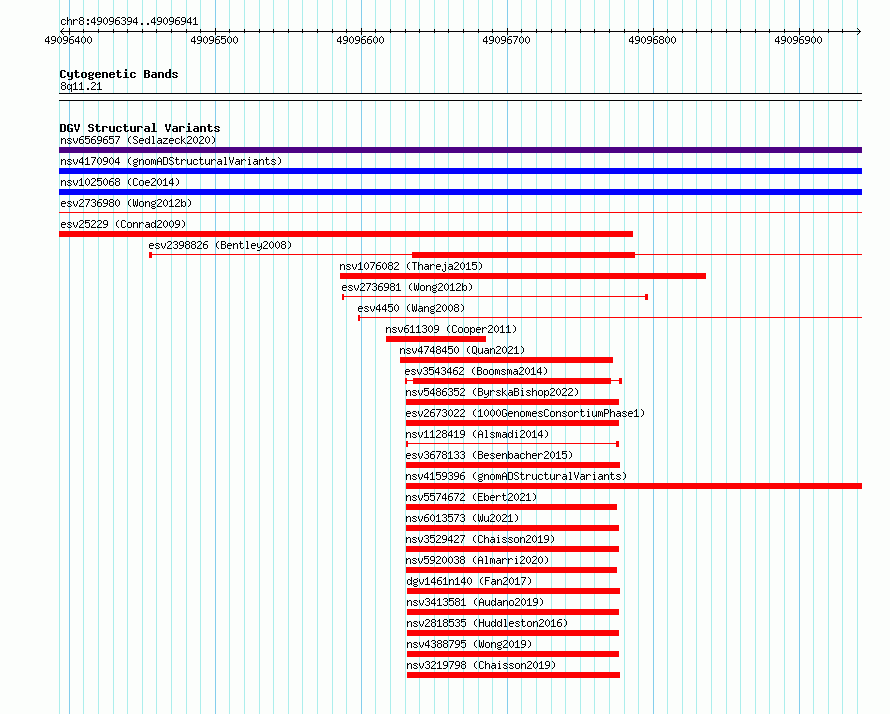Select red bar for nsv3219798 Chaisson2019

(x=514, y=675)
